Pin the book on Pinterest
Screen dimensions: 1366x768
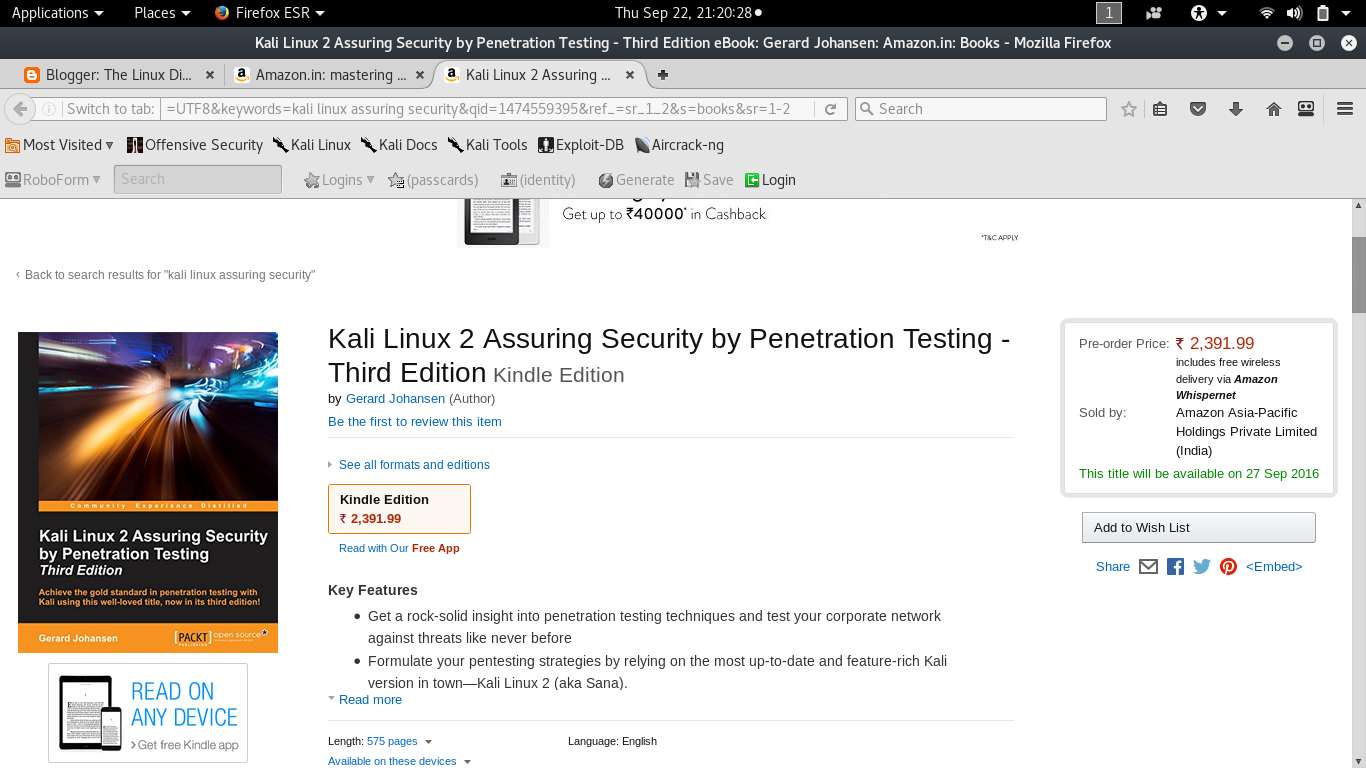pos(1228,567)
